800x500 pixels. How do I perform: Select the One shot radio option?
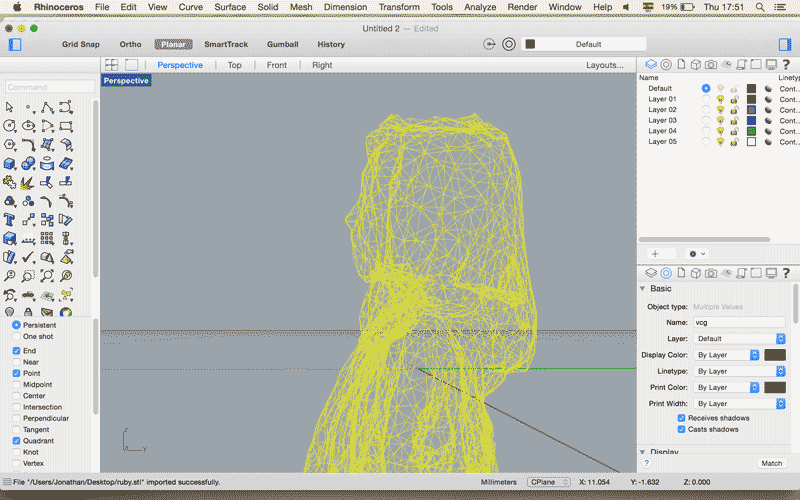(16, 336)
